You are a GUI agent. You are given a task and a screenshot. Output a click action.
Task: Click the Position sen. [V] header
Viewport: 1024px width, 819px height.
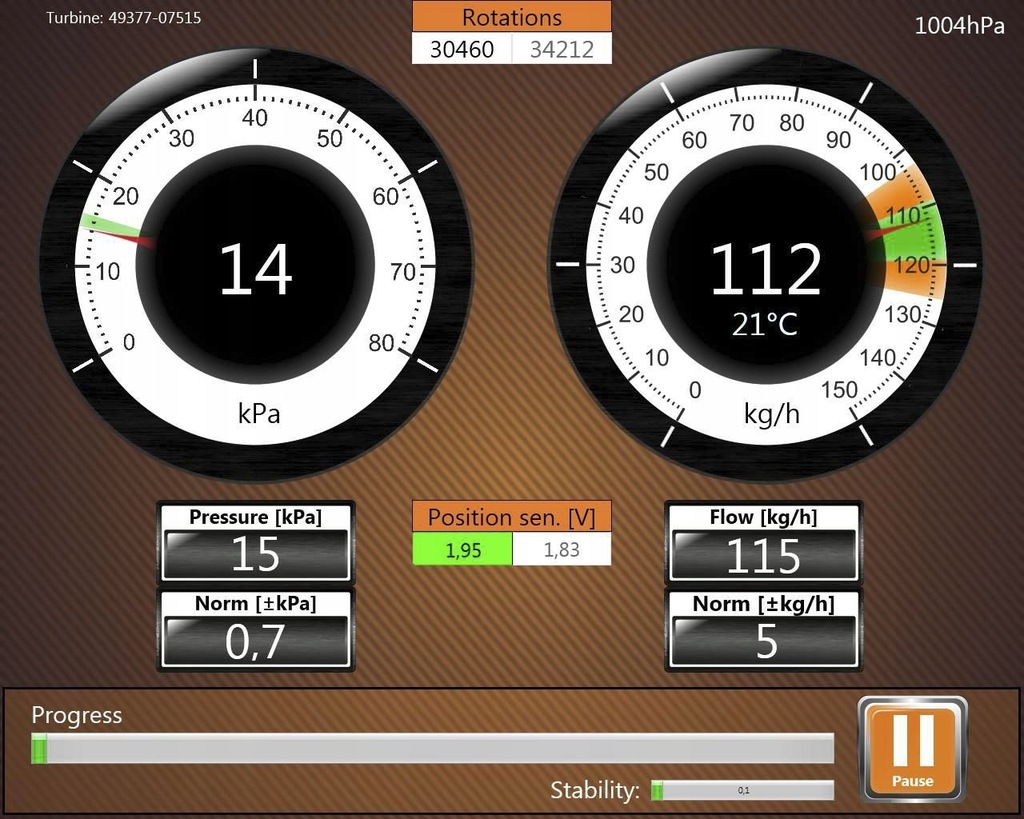[x=512, y=517]
